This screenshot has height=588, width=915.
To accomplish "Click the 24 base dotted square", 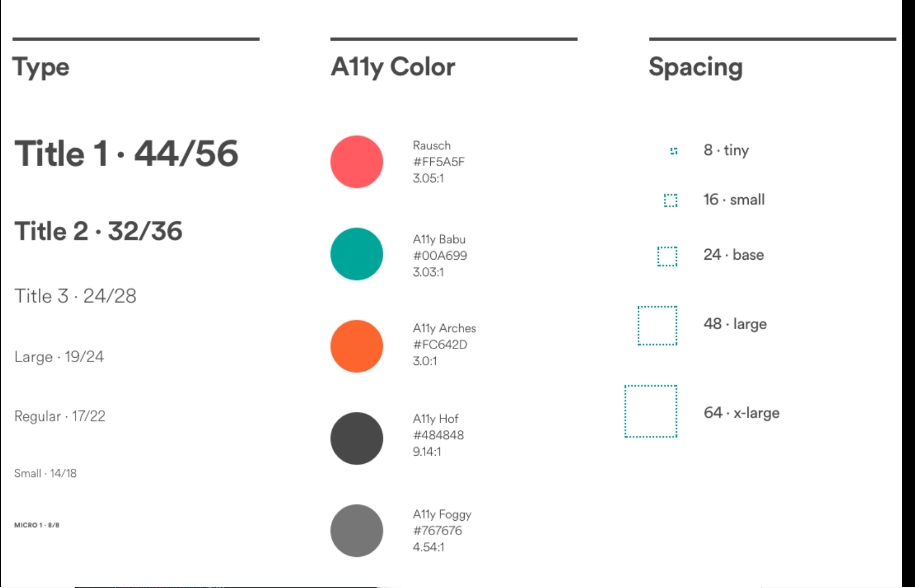I will point(667,256).
